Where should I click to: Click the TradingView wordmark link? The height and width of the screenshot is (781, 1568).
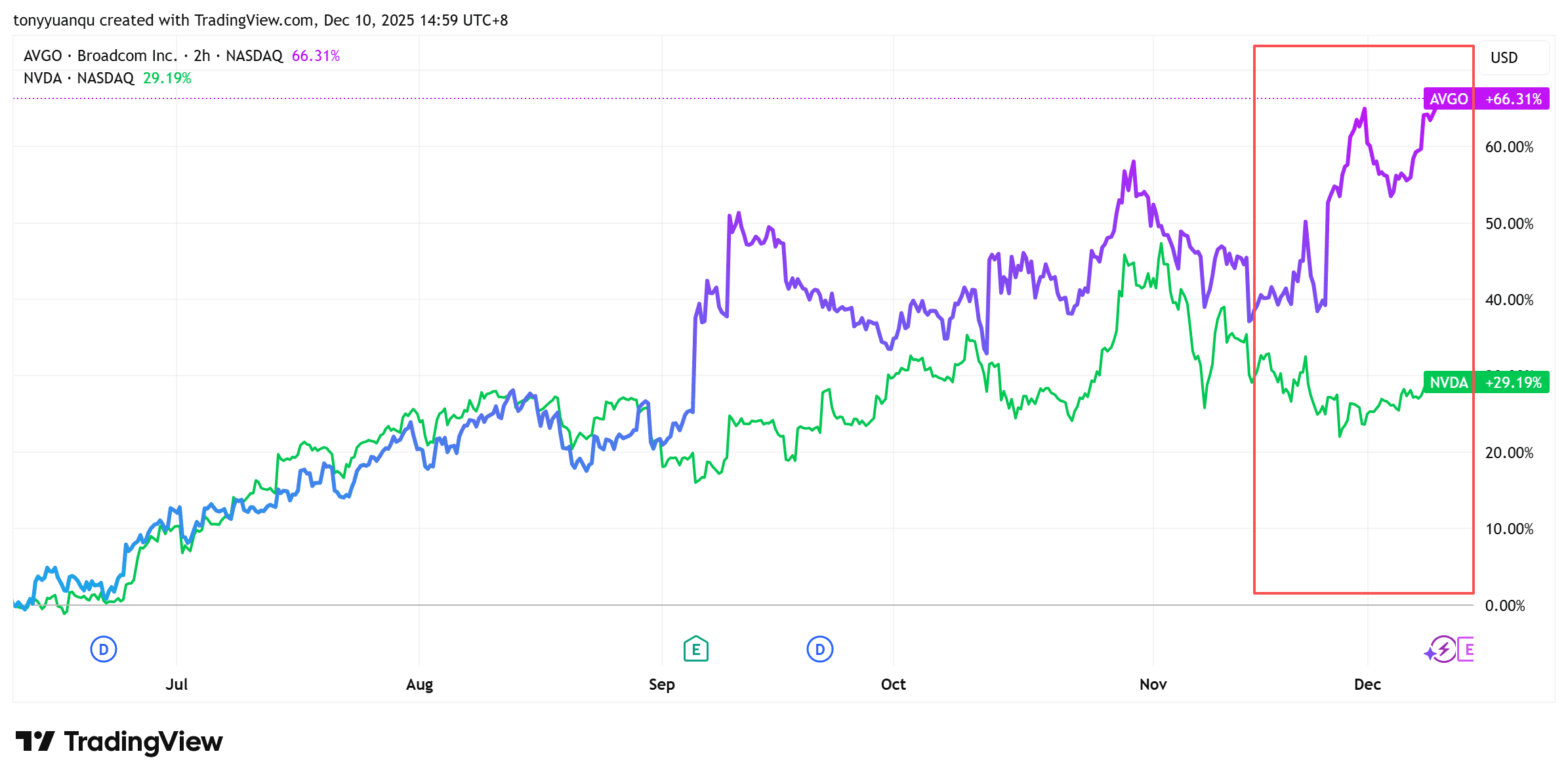tap(143, 742)
